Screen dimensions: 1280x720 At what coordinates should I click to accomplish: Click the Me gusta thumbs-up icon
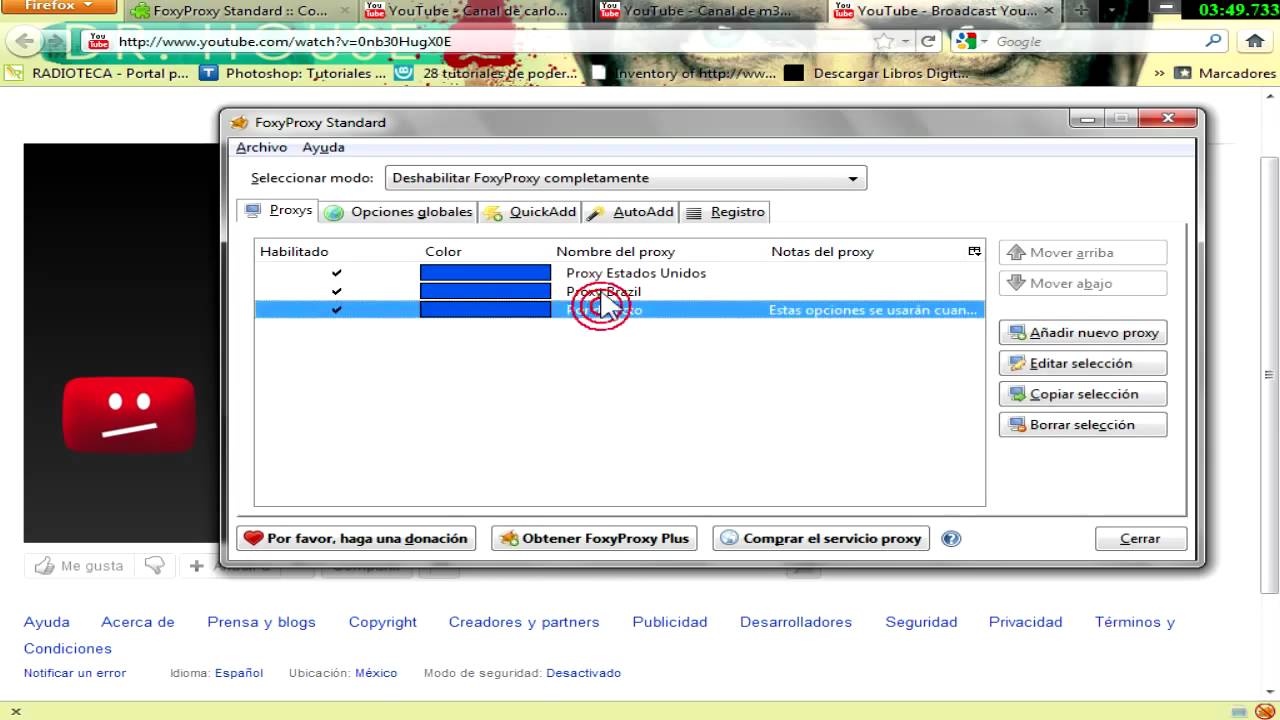[x=45, y=566]
